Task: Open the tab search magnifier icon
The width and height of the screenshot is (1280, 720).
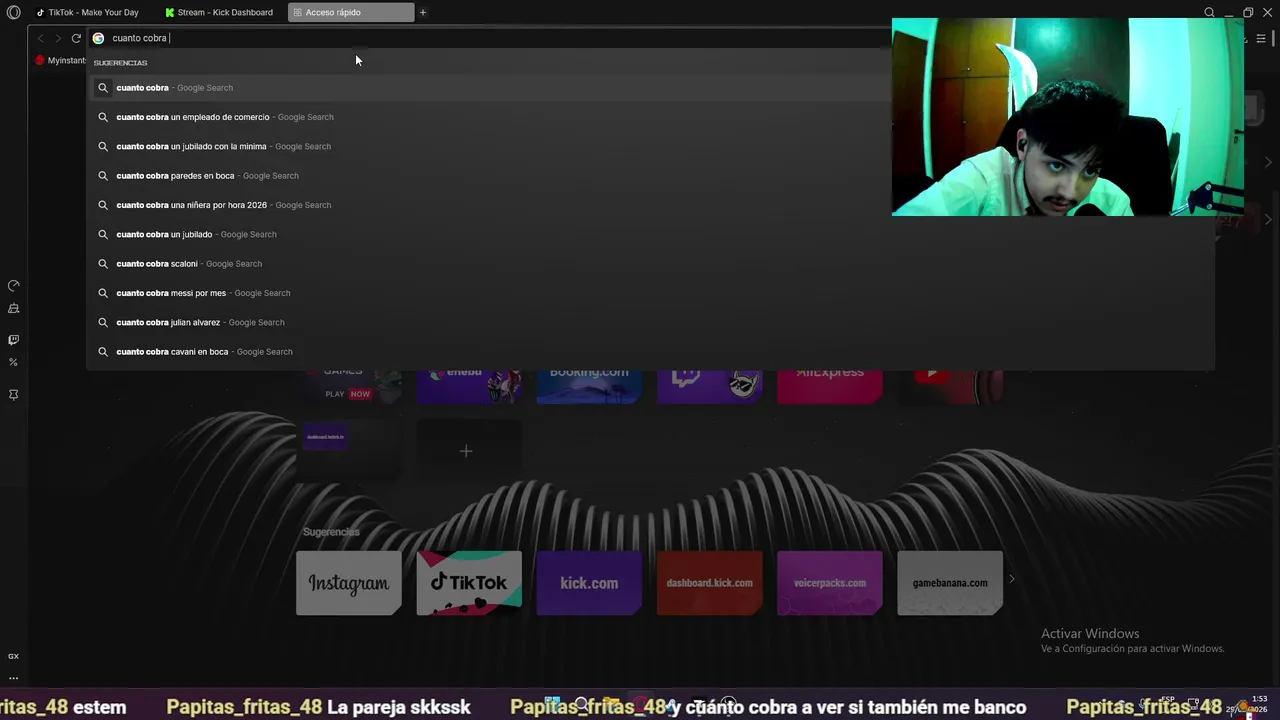Action: click(1209, 12)
